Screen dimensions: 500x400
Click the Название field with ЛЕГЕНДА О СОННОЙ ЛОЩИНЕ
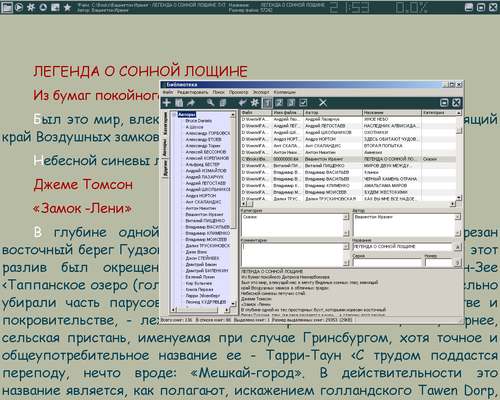[x=402, y=247]
